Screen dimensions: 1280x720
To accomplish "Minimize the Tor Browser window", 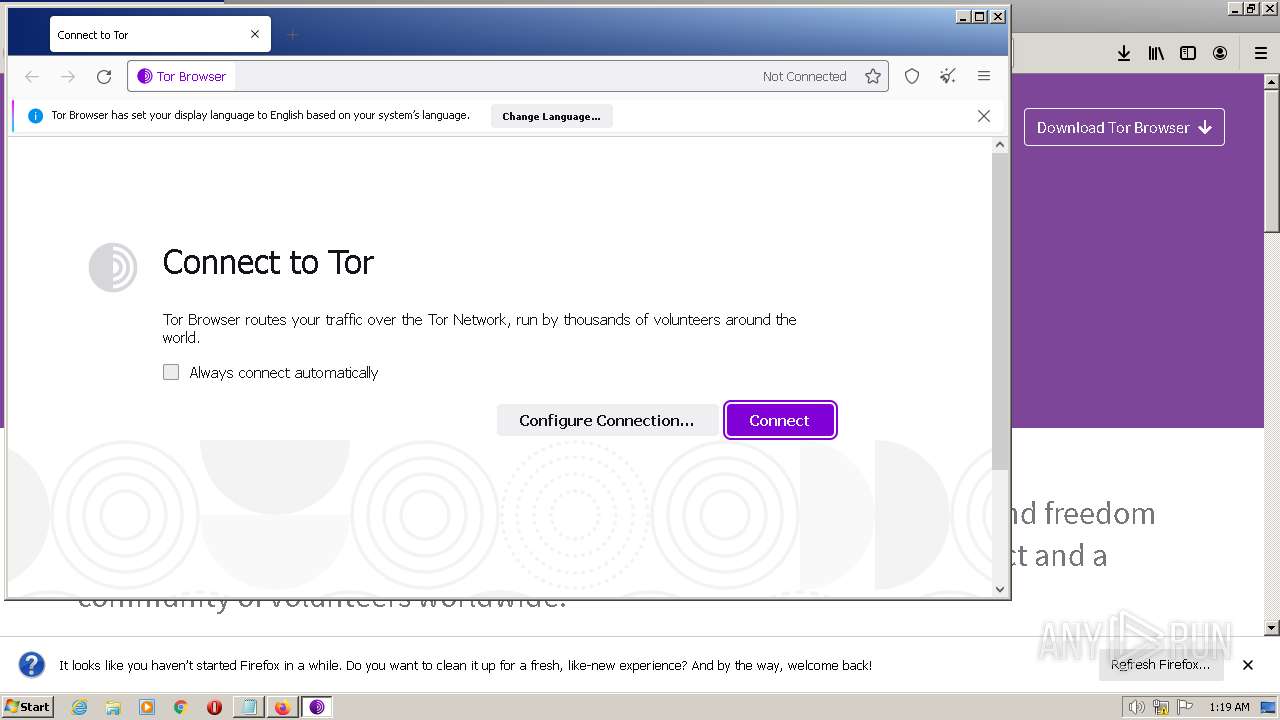I will [x=963, y=16].
